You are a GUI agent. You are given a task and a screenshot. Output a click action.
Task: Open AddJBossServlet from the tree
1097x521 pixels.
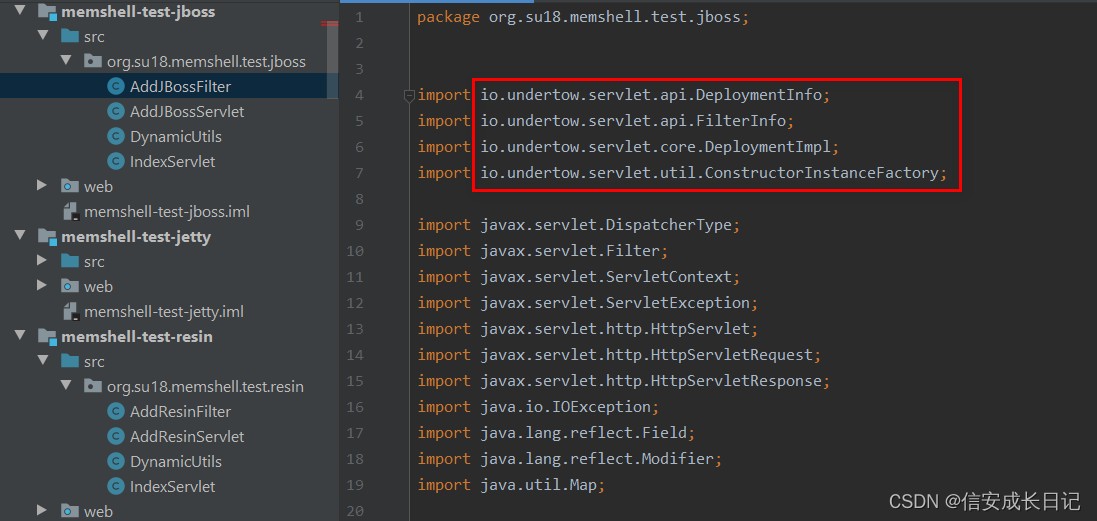[187, 111]
